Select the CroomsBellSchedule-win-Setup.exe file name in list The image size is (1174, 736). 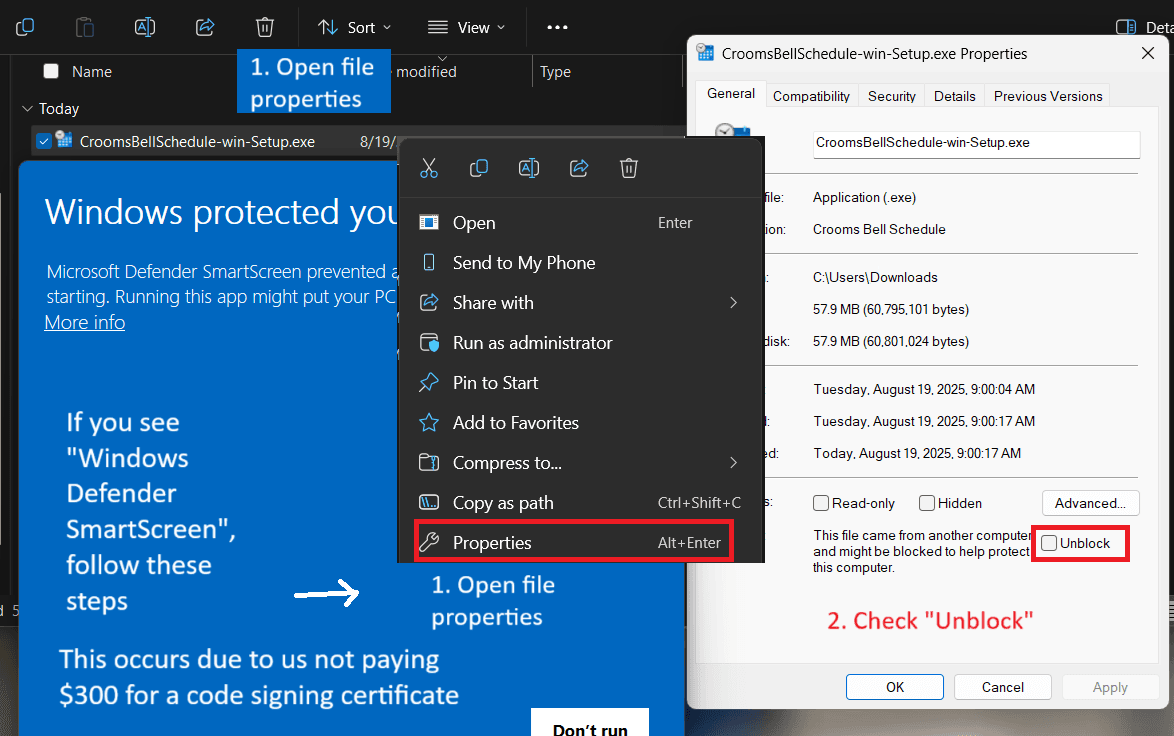coord(197,142)
